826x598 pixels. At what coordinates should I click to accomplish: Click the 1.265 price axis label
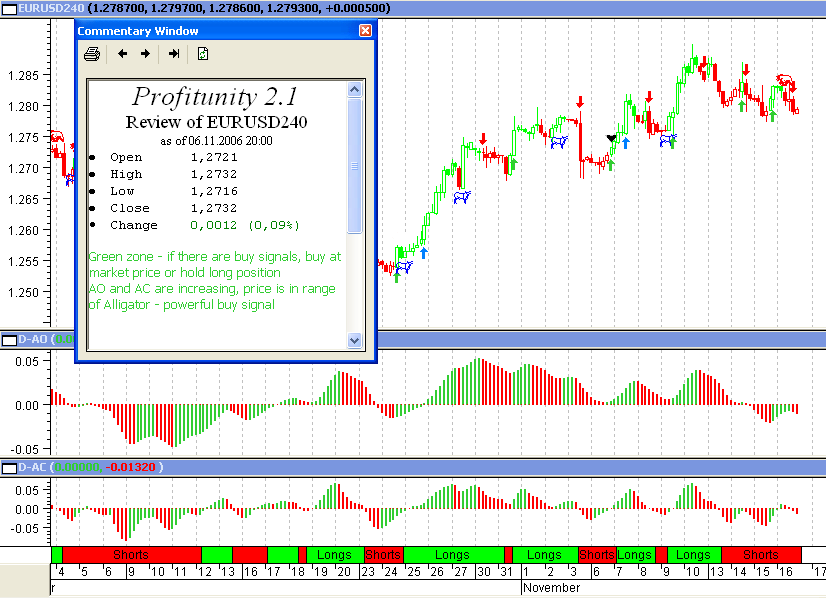(24, 200)
